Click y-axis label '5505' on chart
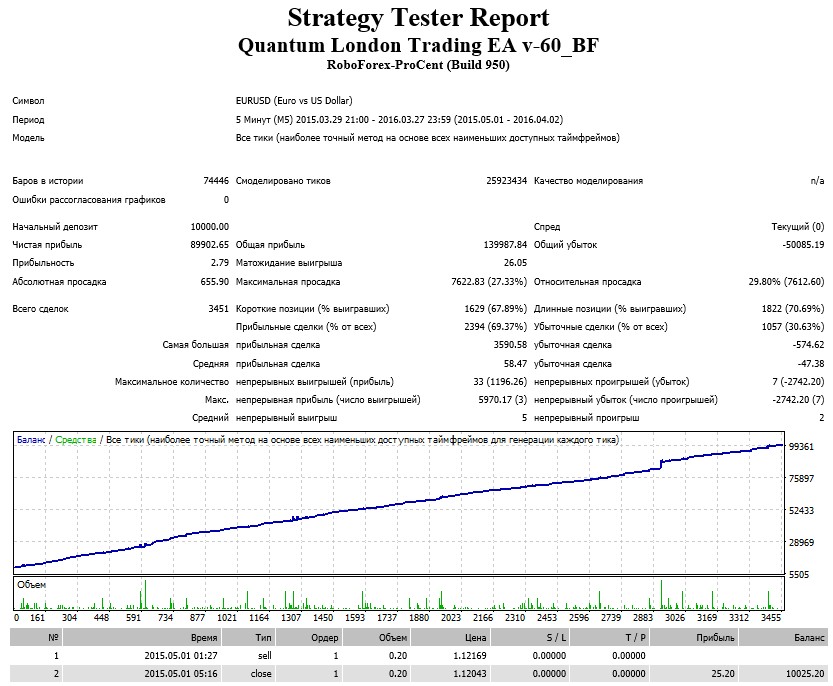 [798, 575]
